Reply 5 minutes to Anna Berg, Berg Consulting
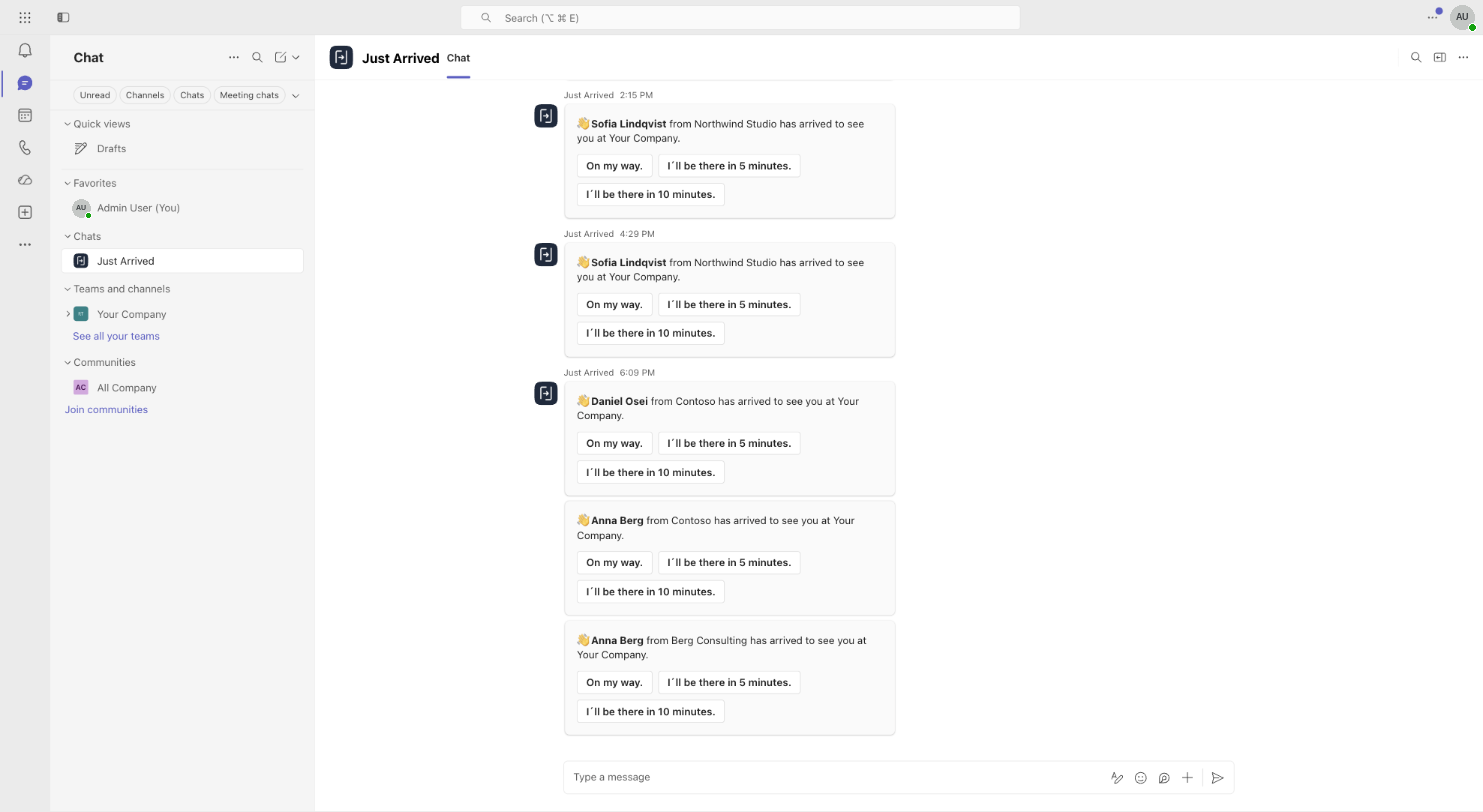 (729, 683)
